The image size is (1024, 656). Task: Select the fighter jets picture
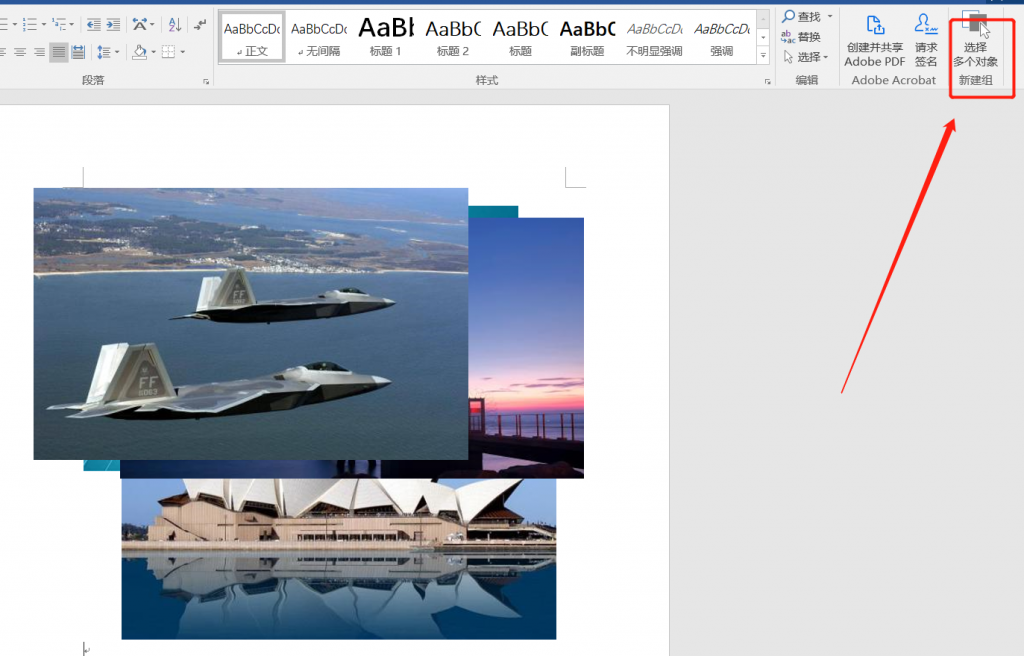[x=251, y=323]
